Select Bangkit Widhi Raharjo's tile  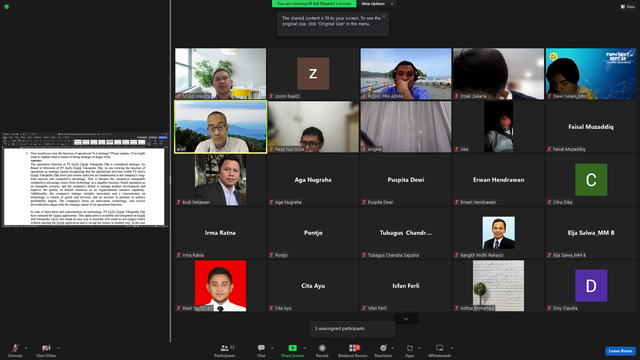click(x=498, y=233)
